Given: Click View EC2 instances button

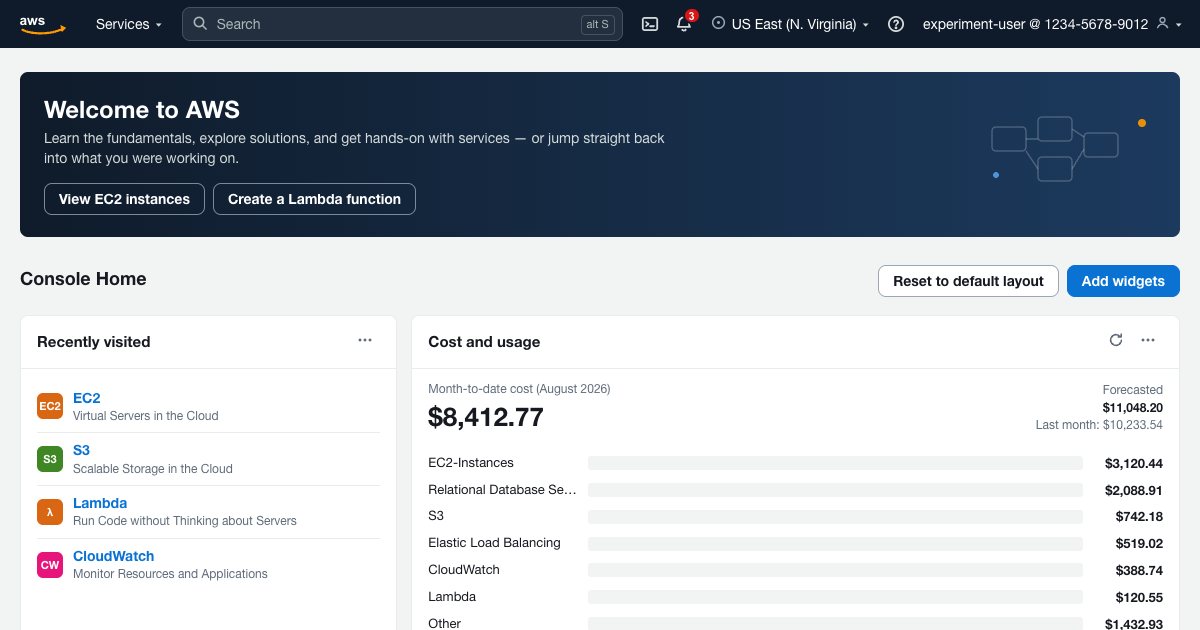Looking at the screenshot, I should click(x=124, y=199).
